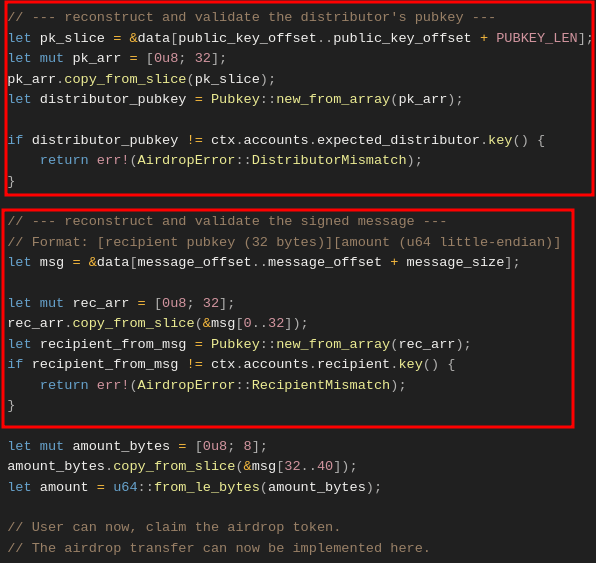The image size is (596, 563).
Task: Click "amount_bytes.copy_from_slice(&msg[32..40]);" line
Action: 182,466
